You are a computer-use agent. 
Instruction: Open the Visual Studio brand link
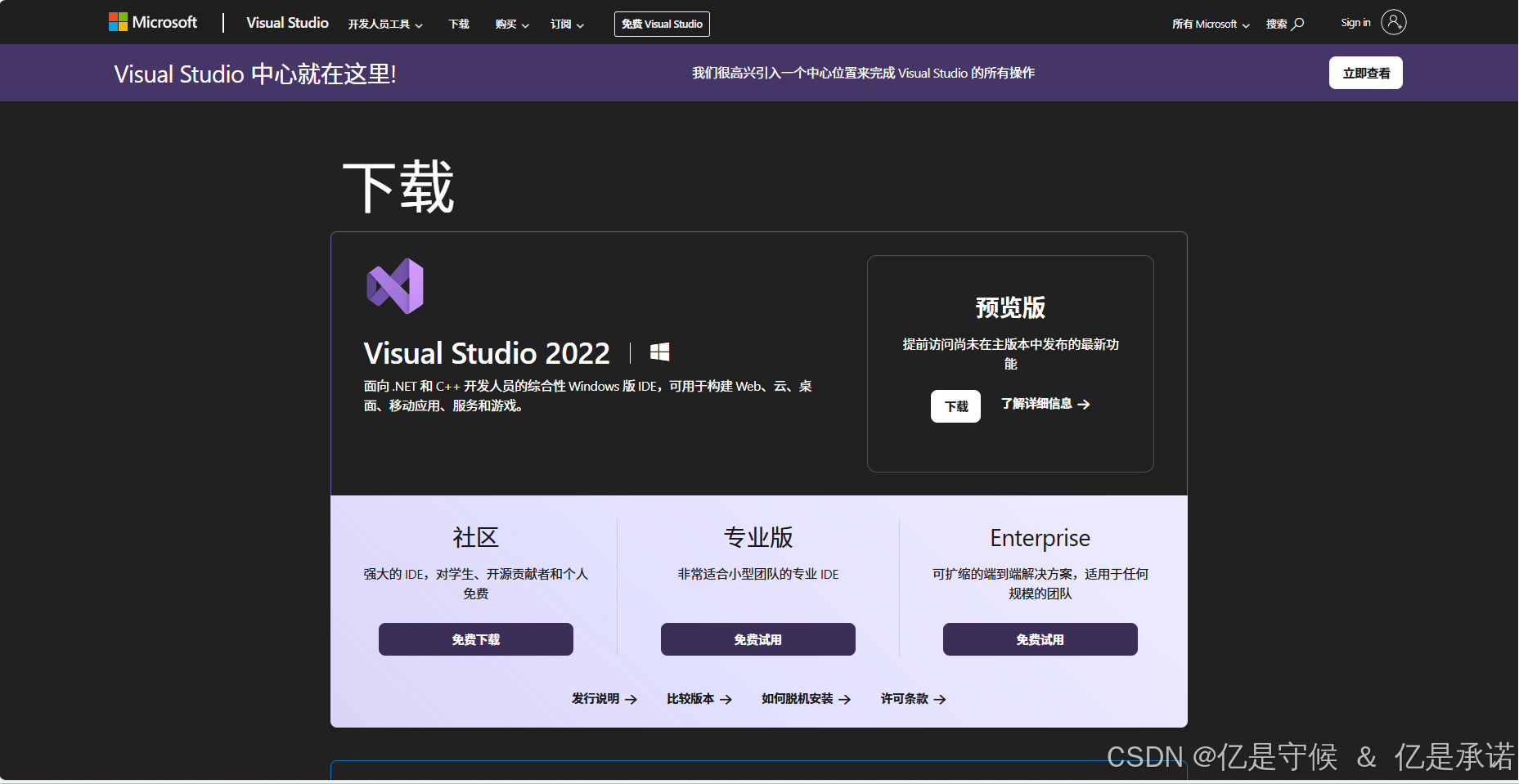[287, 23]
